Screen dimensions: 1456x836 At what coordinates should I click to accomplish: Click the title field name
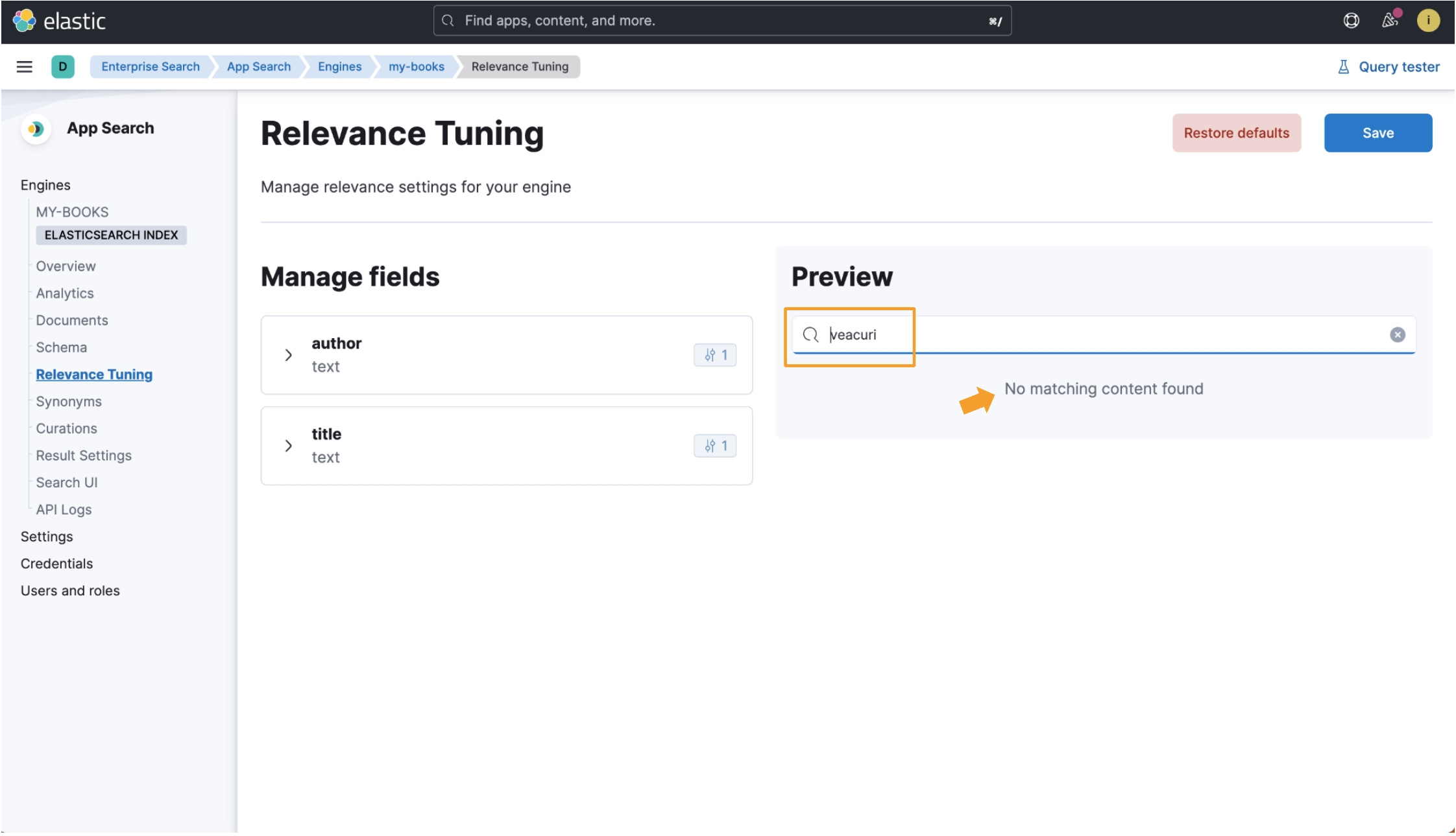coord(326,434)
